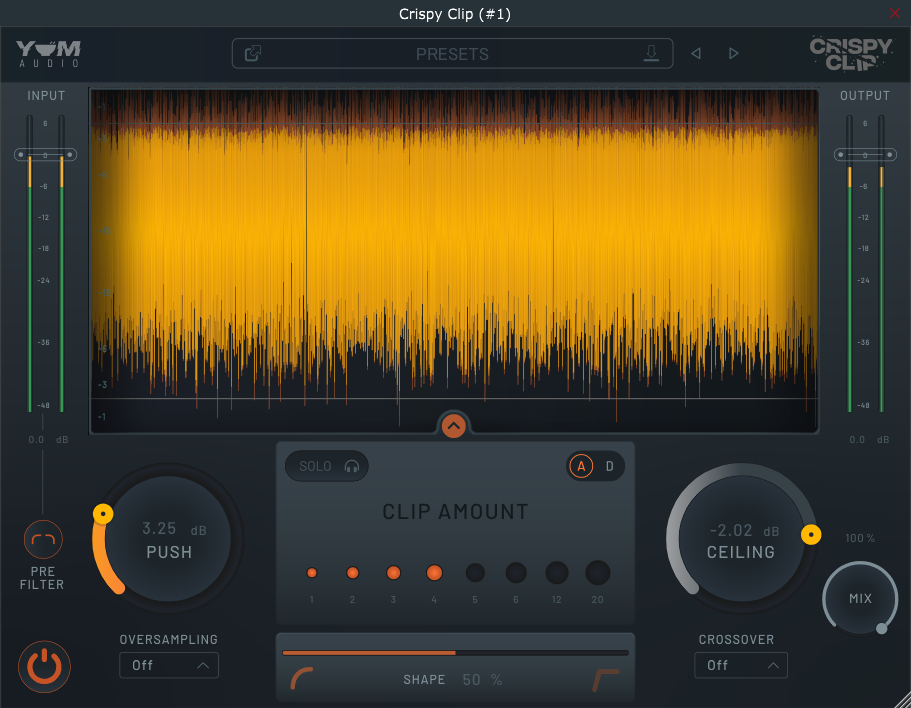
Task: Set clip amount to 3
Action: [x=393, y=572]
